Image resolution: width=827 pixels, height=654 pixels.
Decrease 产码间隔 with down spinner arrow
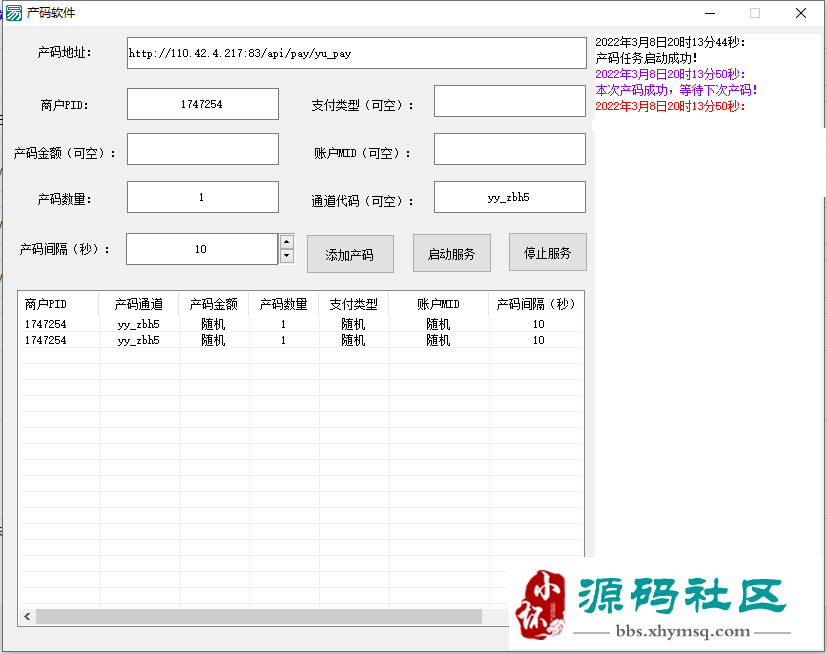[x=287, y=256]
